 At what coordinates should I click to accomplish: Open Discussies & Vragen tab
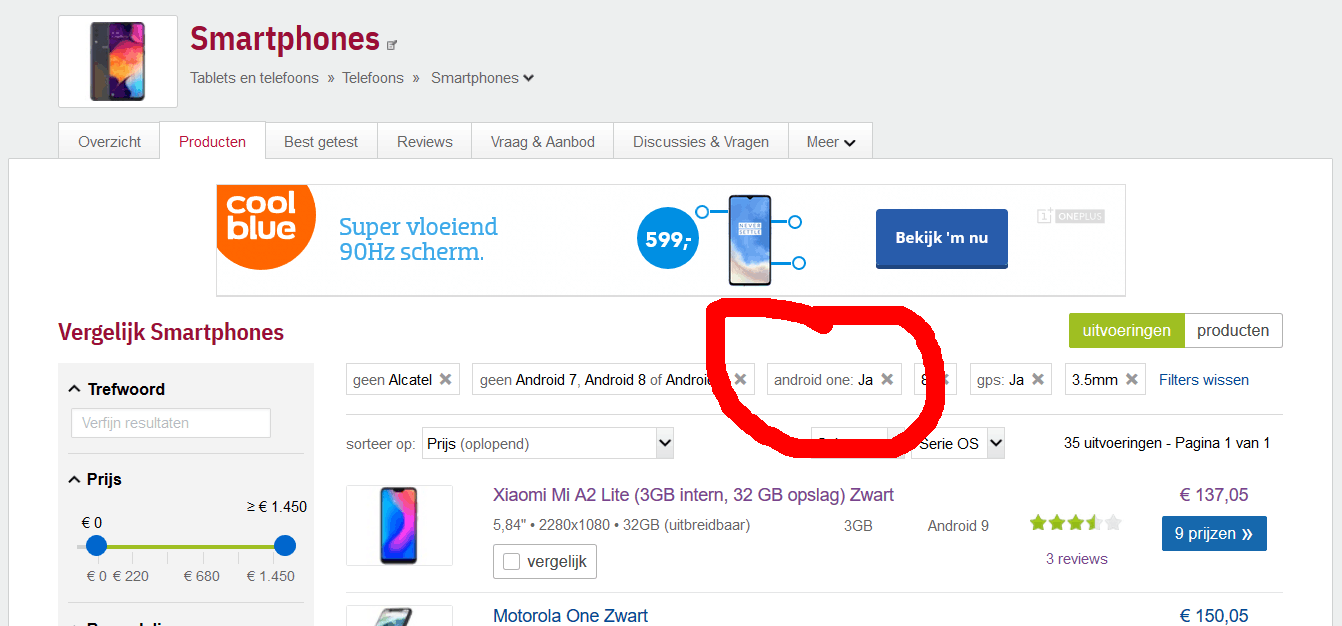pos(701,141)
